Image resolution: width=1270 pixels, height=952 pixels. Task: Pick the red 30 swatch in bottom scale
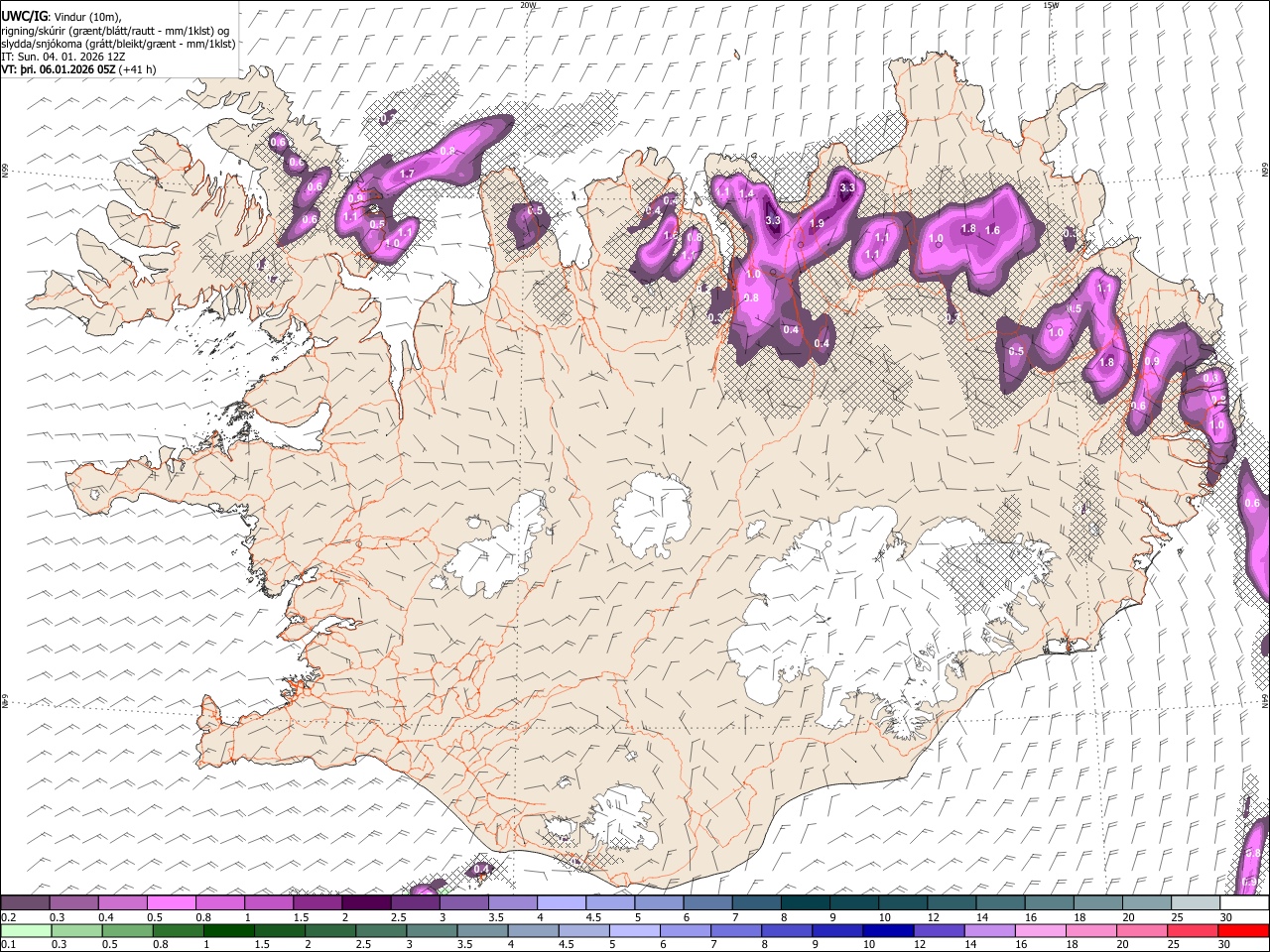pos(1244,930)
